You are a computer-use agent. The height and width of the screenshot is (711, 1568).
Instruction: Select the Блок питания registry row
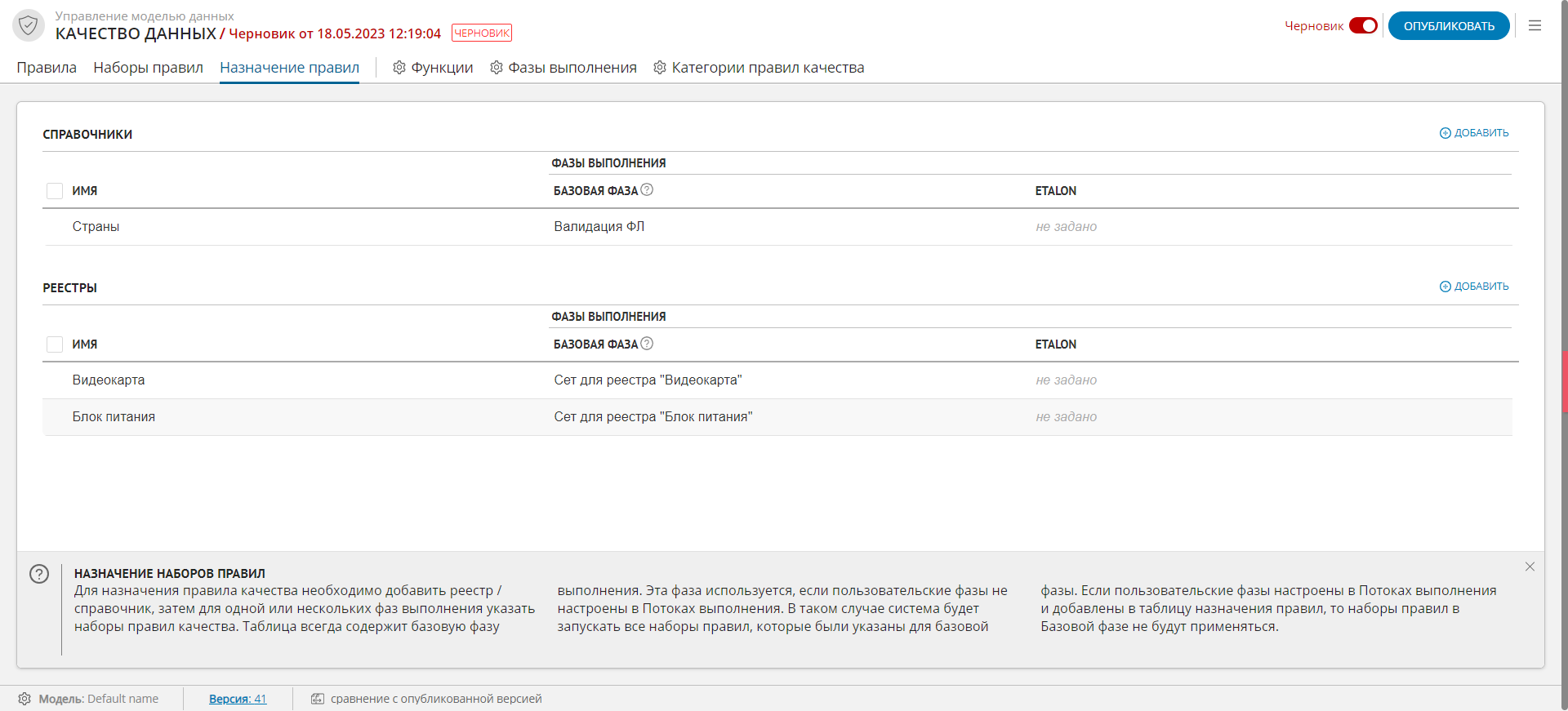click(x=777, y=417)
